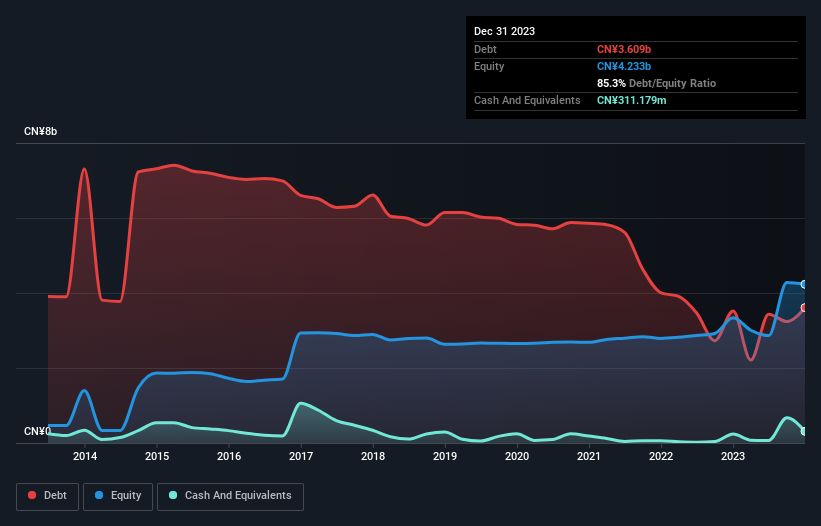Screen dimensions: 821x526
Task: Click the 2015 x-axis label
Action: click(x=157, y=456)
